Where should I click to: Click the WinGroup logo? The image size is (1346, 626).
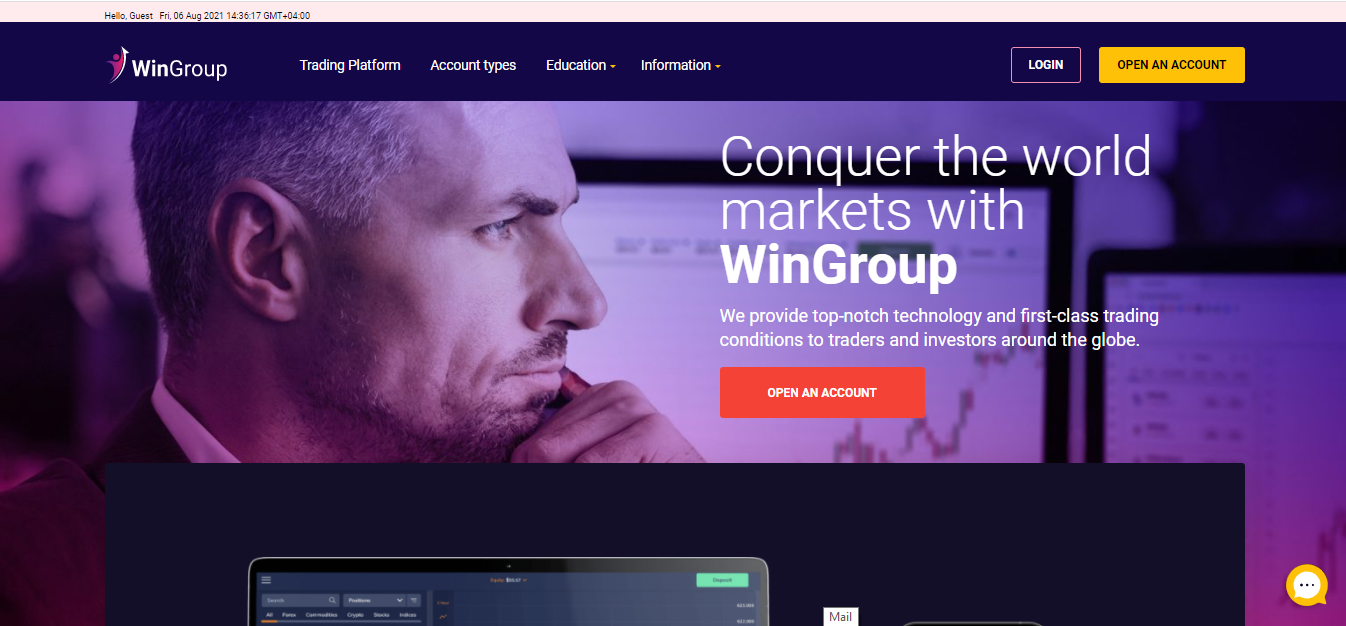[168, 65]
